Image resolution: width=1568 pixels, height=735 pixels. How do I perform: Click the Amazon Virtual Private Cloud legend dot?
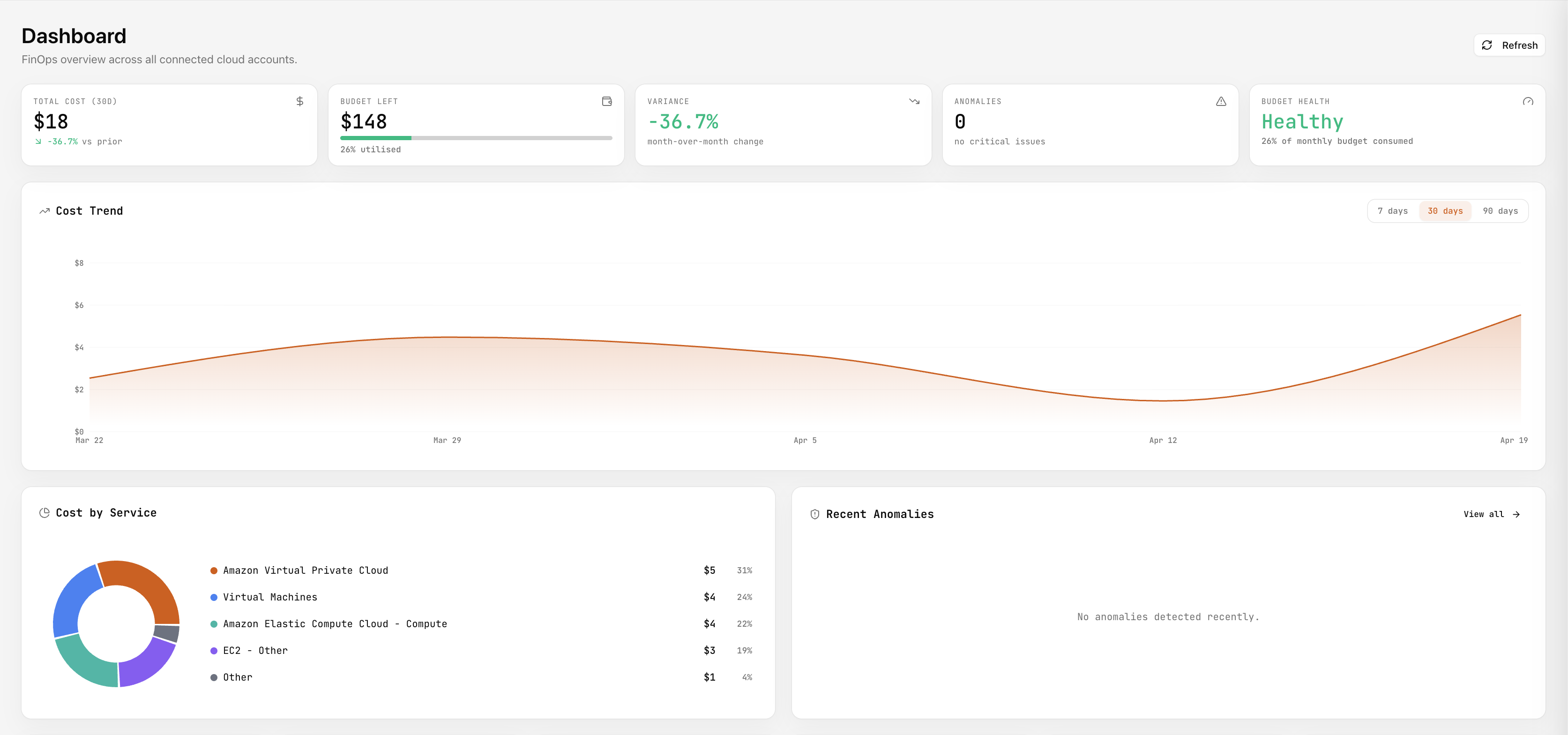pos(214,570)
